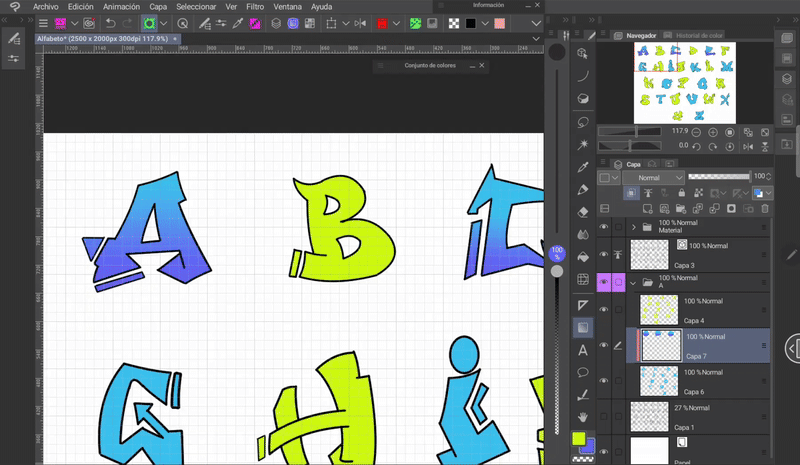Hide the Capa 6 layer
The height and width of the screenshot is (465, 800).
tap(604, 381)
